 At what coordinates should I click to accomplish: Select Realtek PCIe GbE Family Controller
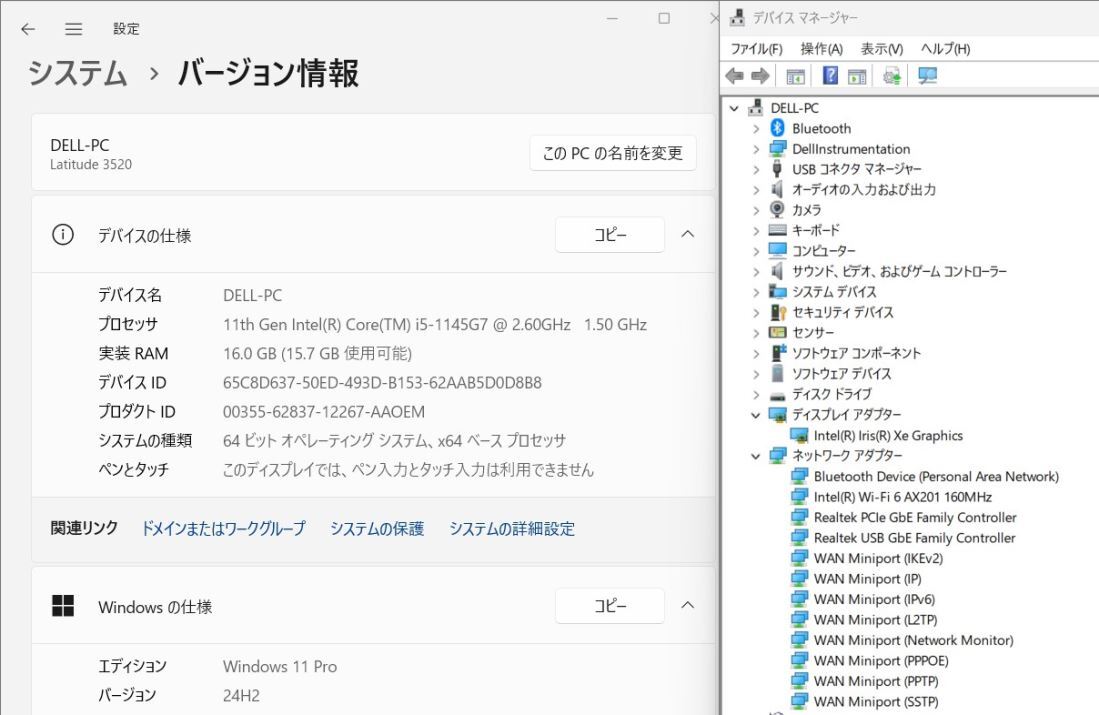[x=915, y=517]
